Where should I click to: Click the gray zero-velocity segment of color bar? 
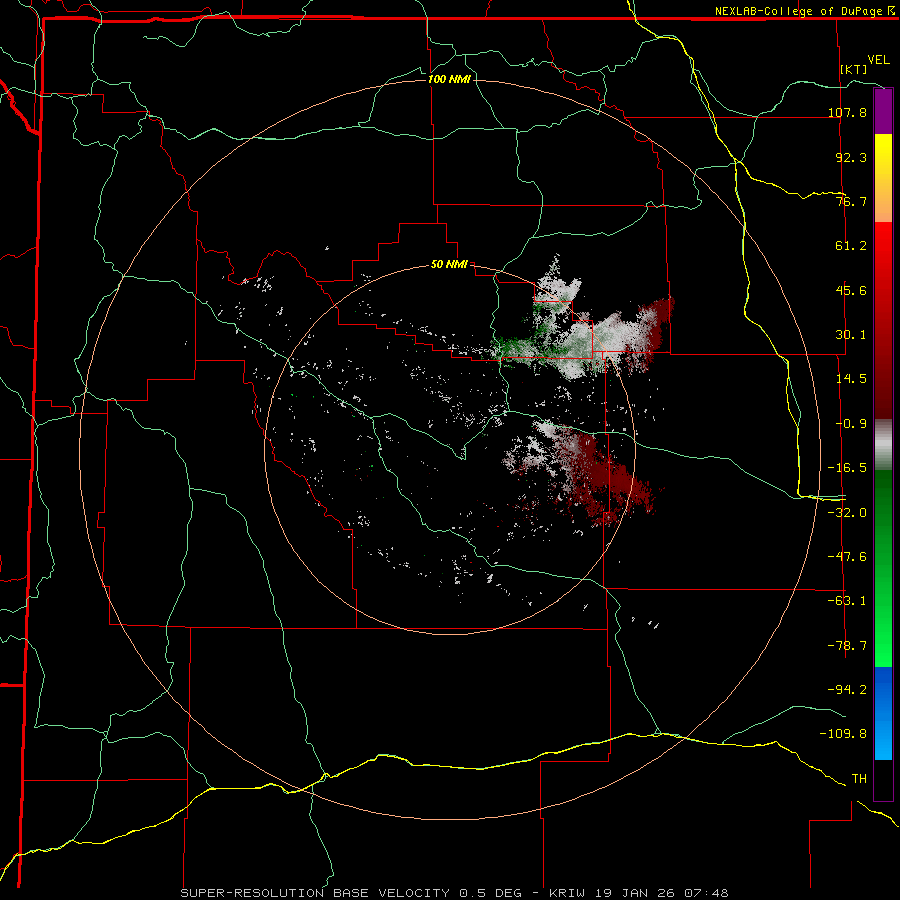[x=883, y=445]
